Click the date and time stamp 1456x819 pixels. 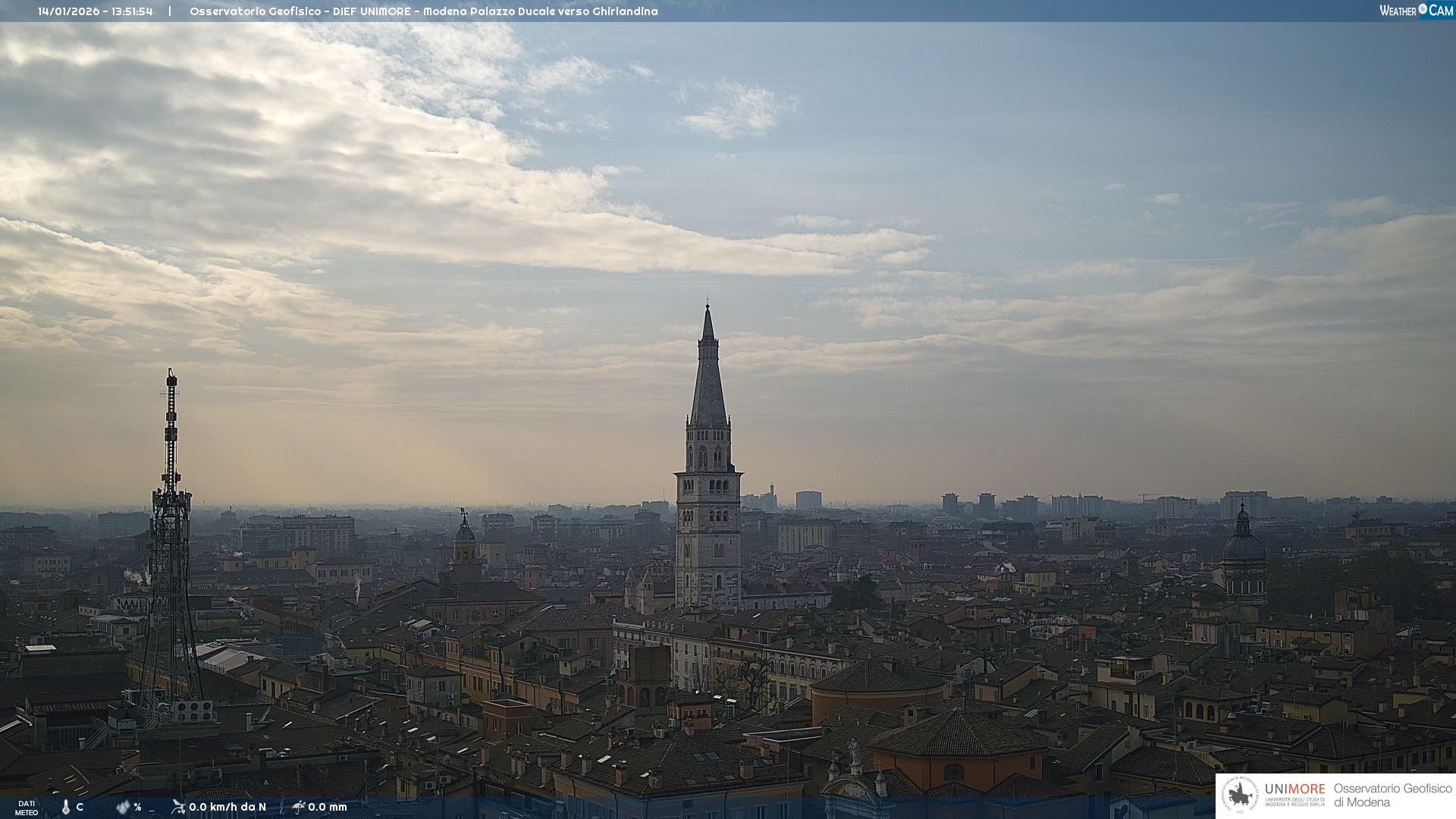pos(96,11)
